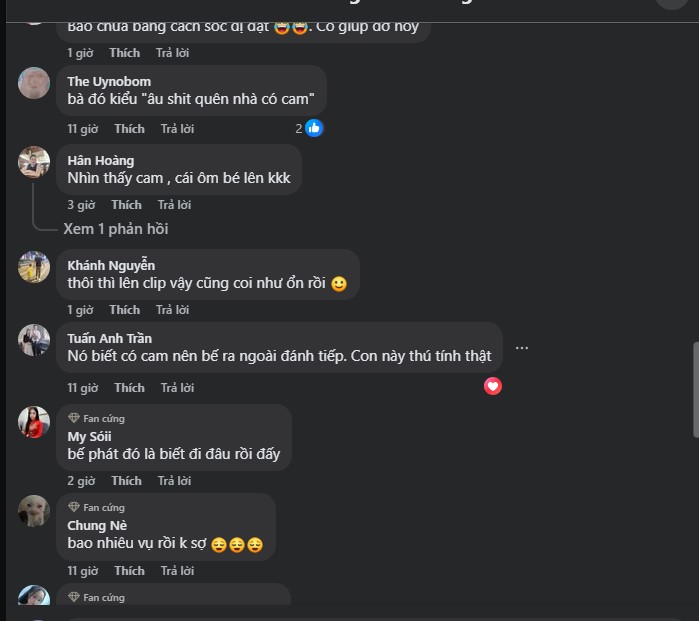This screenshot has width=699, height=621.
Task: Click Khánh Nguyễn's profile avatar
Action: tap(34, 267)
